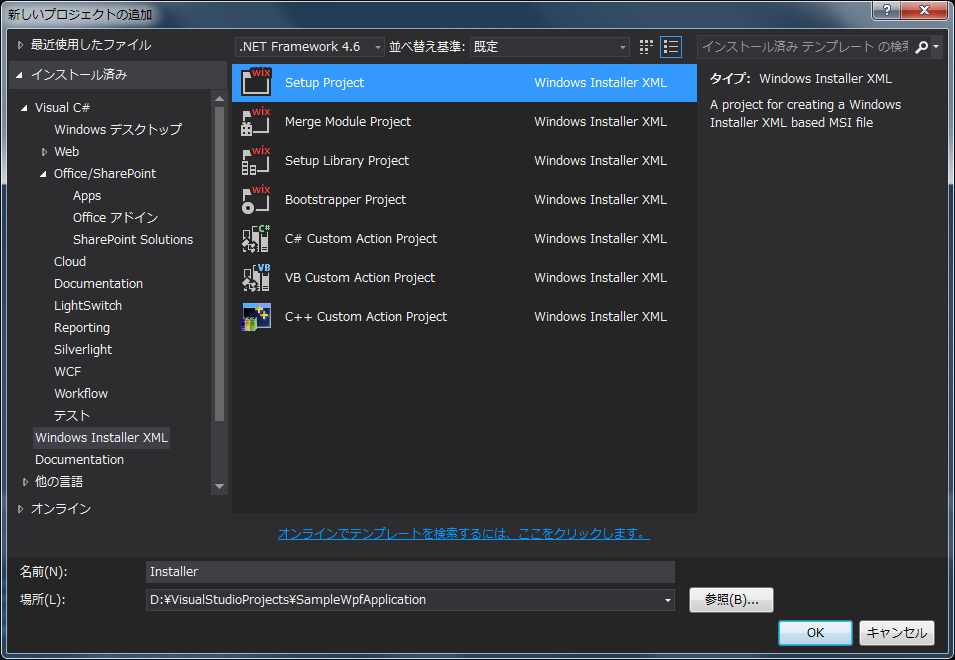Select the C# Custom Action Project icon
Image resolution: width=955 pixels, height=660 pixels.
pos(256,239)
